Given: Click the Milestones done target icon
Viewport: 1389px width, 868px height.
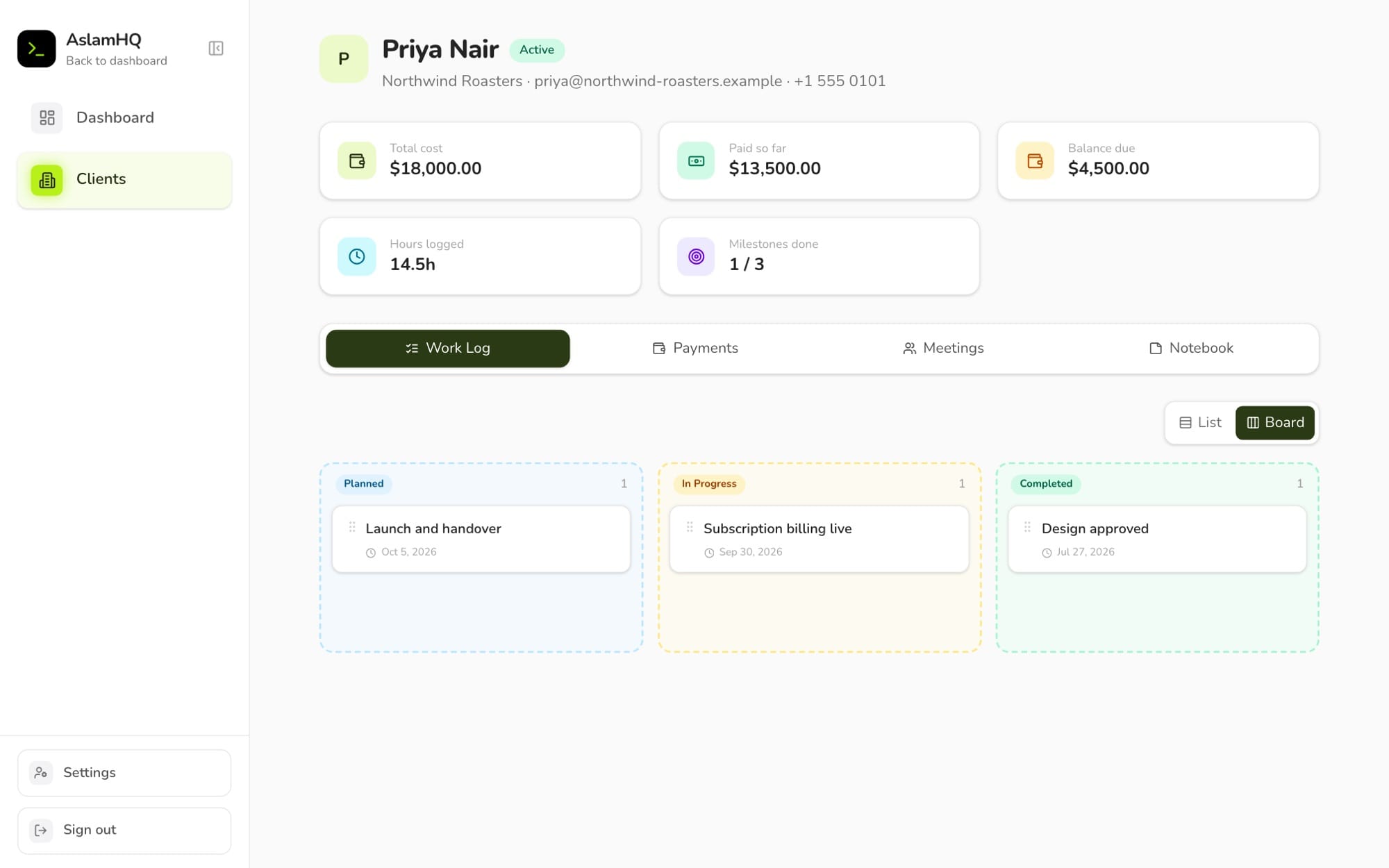Looking at the screenshot, I should (x=696, y=257).
